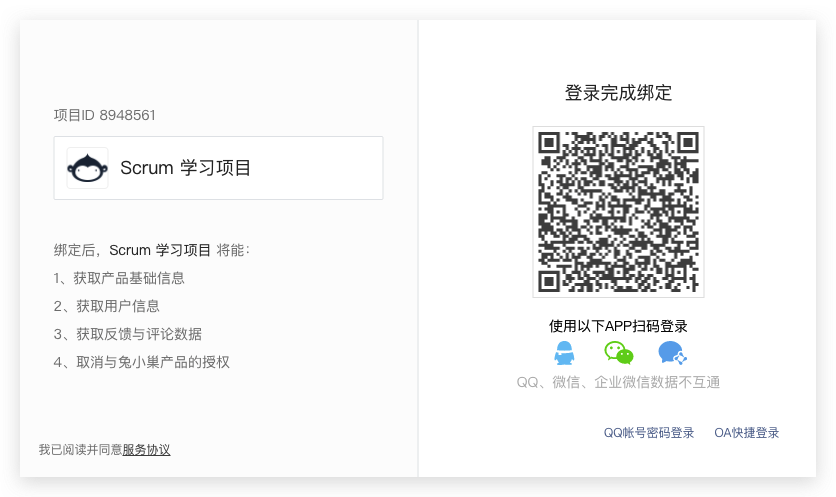The height and width of the screenshot is (497, 836).
Task: Click permission item 获取用户信息
Action: coord(107,306)
